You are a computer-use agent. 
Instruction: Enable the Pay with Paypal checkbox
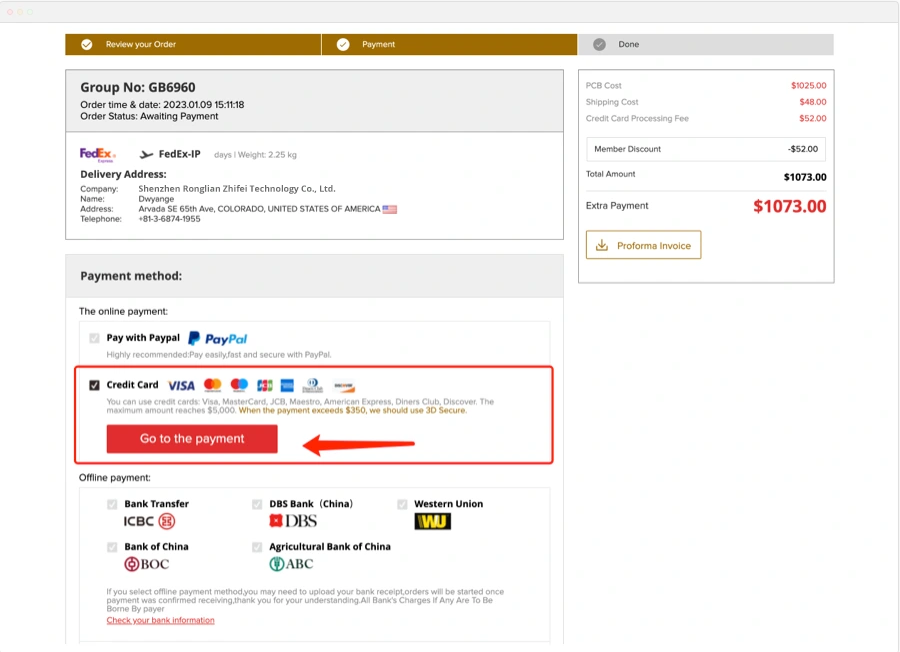pos(94,338)
